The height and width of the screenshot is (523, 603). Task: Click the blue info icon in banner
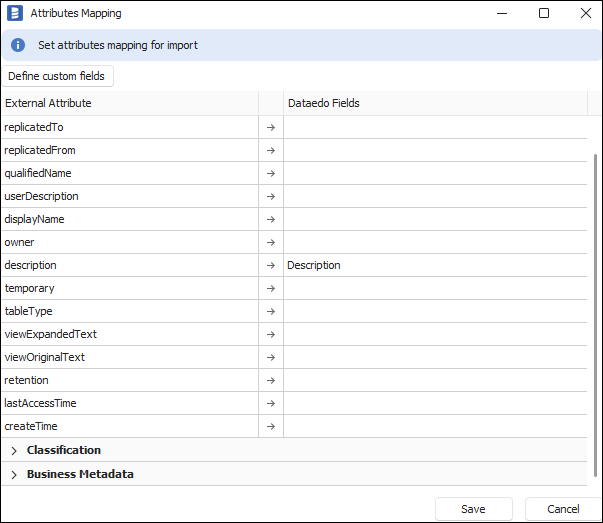point(18,45)
